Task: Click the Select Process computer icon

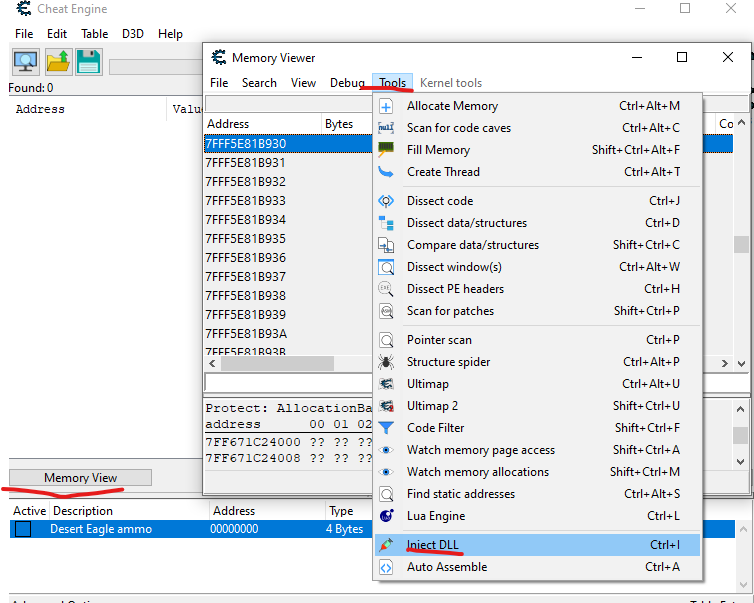Action: pos(26,61)
